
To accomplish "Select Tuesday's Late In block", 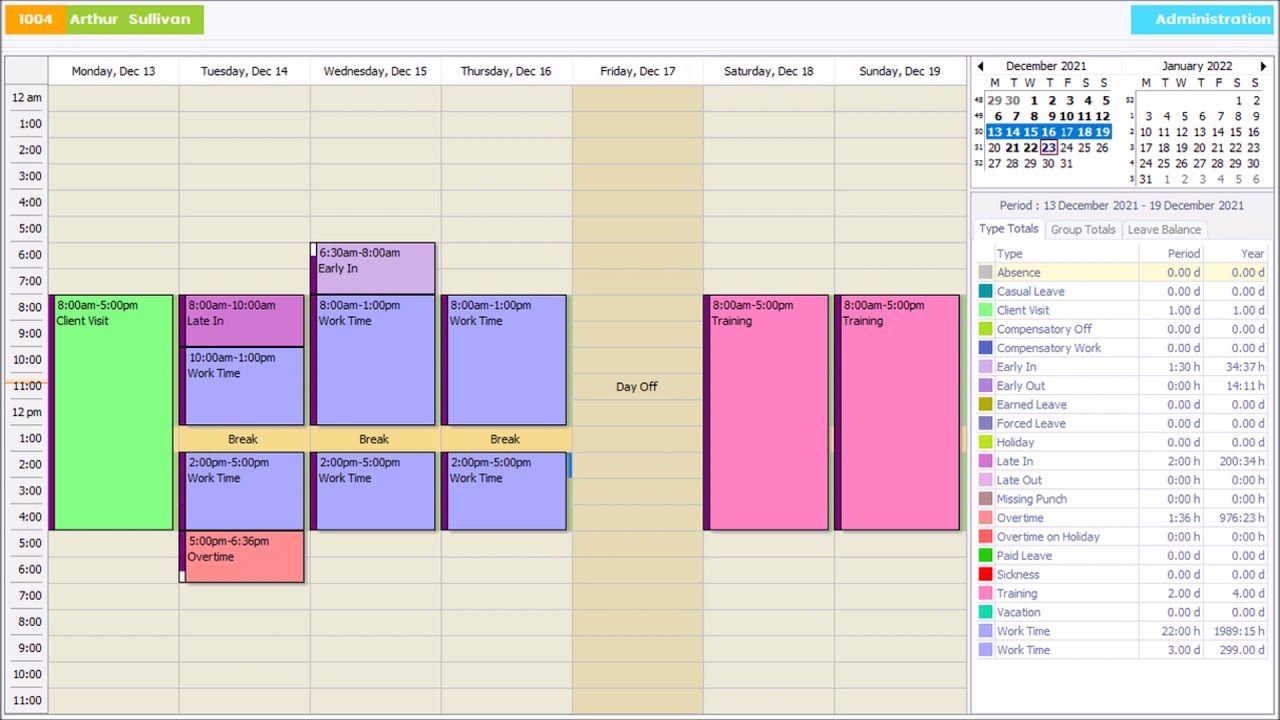I will [x=244, y=320].
